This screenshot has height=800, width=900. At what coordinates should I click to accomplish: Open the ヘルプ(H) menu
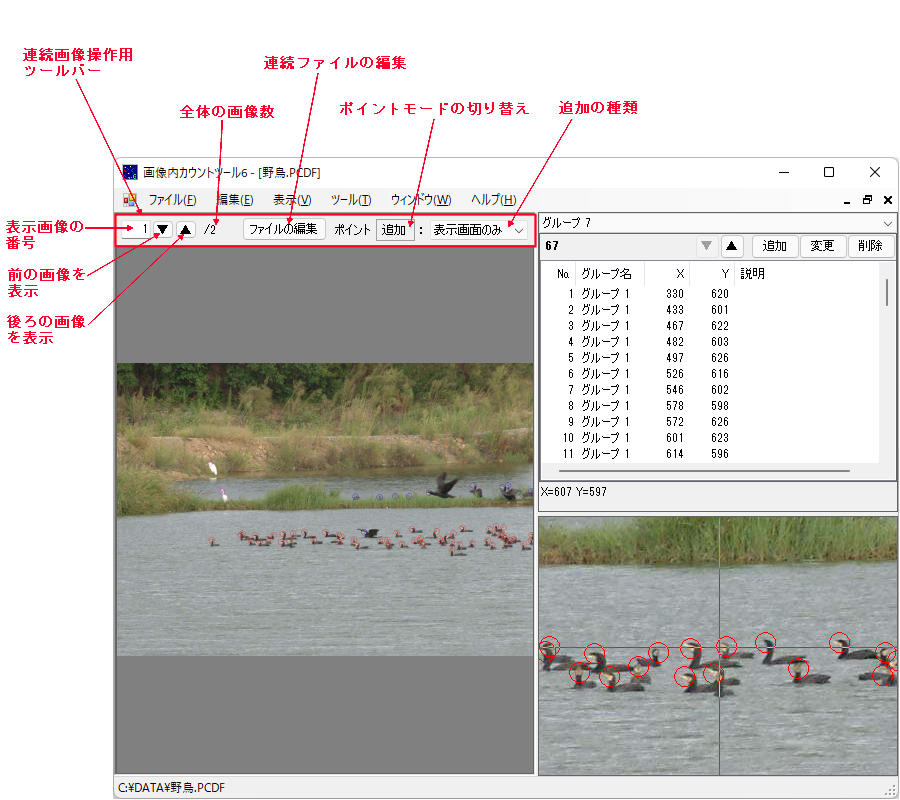[493, 200]
